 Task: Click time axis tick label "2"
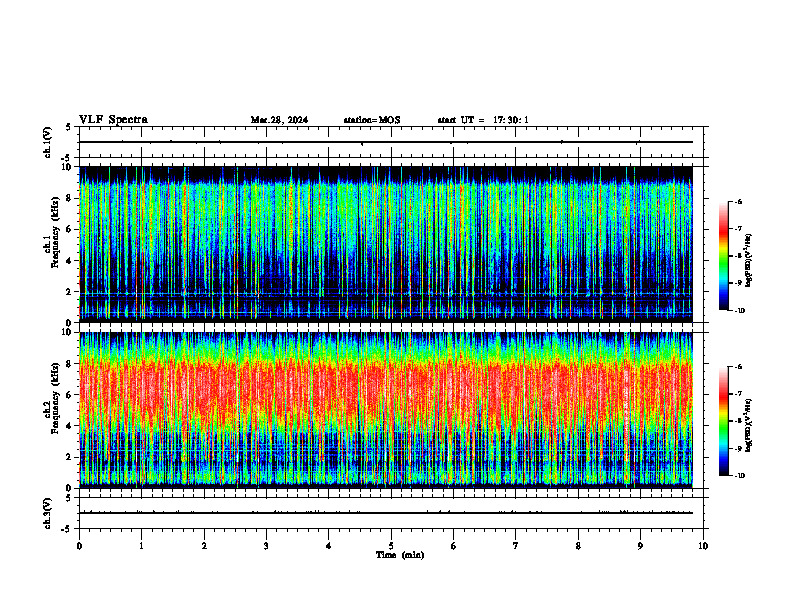click(204, 546)
